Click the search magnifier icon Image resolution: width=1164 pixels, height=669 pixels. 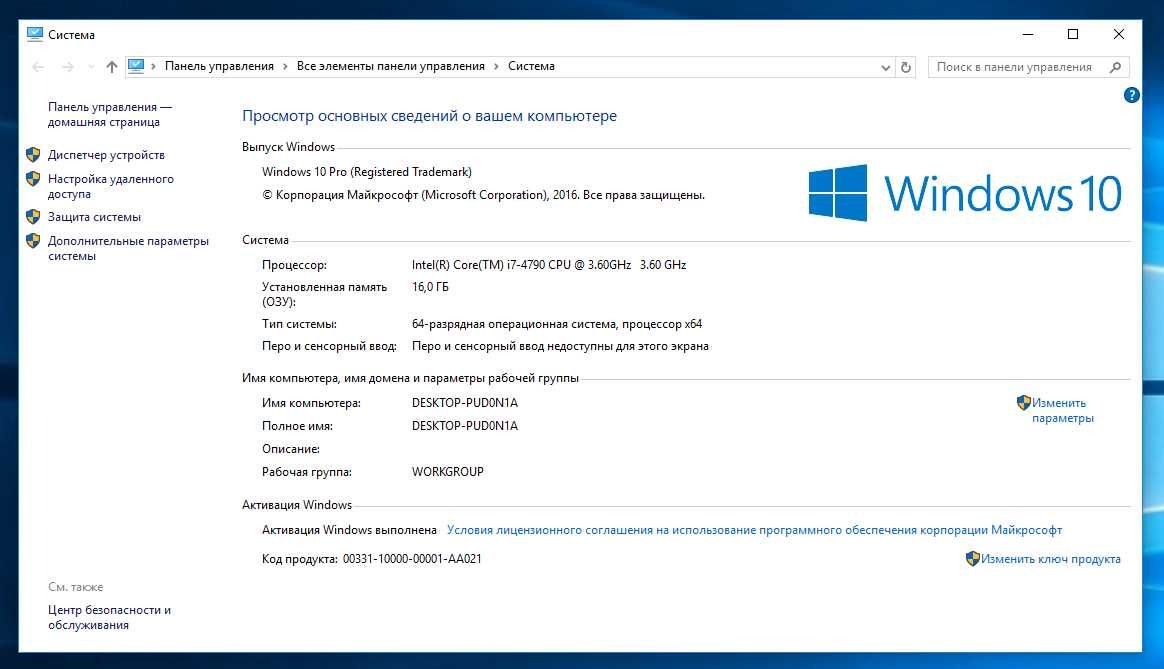click(1115, 67)
